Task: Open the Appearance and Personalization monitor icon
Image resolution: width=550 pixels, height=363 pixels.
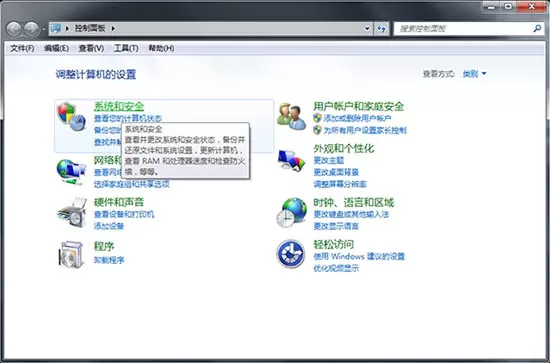Action: (x=291, y=161)
